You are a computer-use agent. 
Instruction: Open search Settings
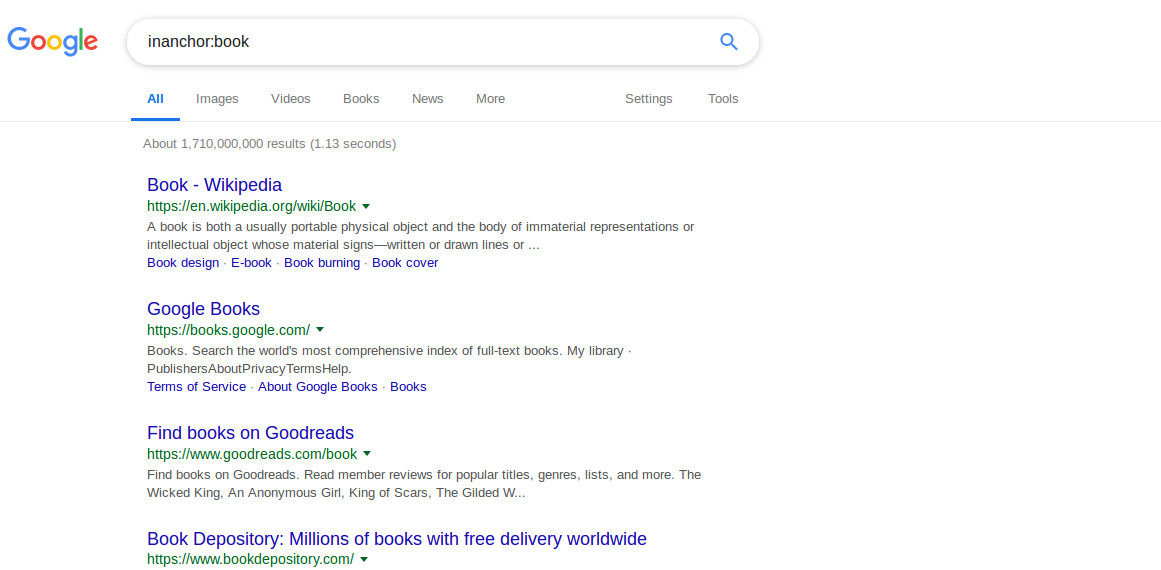649,98
